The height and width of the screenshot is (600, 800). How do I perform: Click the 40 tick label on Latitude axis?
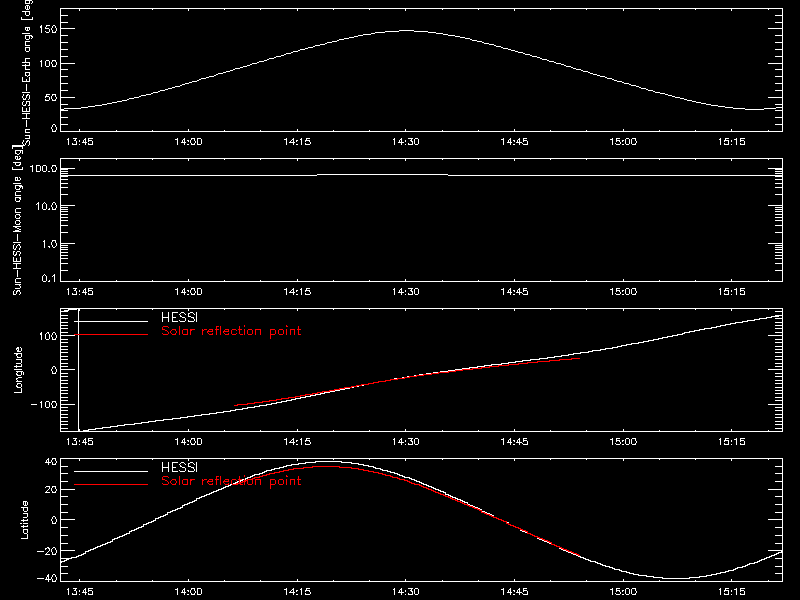point(51,462)
